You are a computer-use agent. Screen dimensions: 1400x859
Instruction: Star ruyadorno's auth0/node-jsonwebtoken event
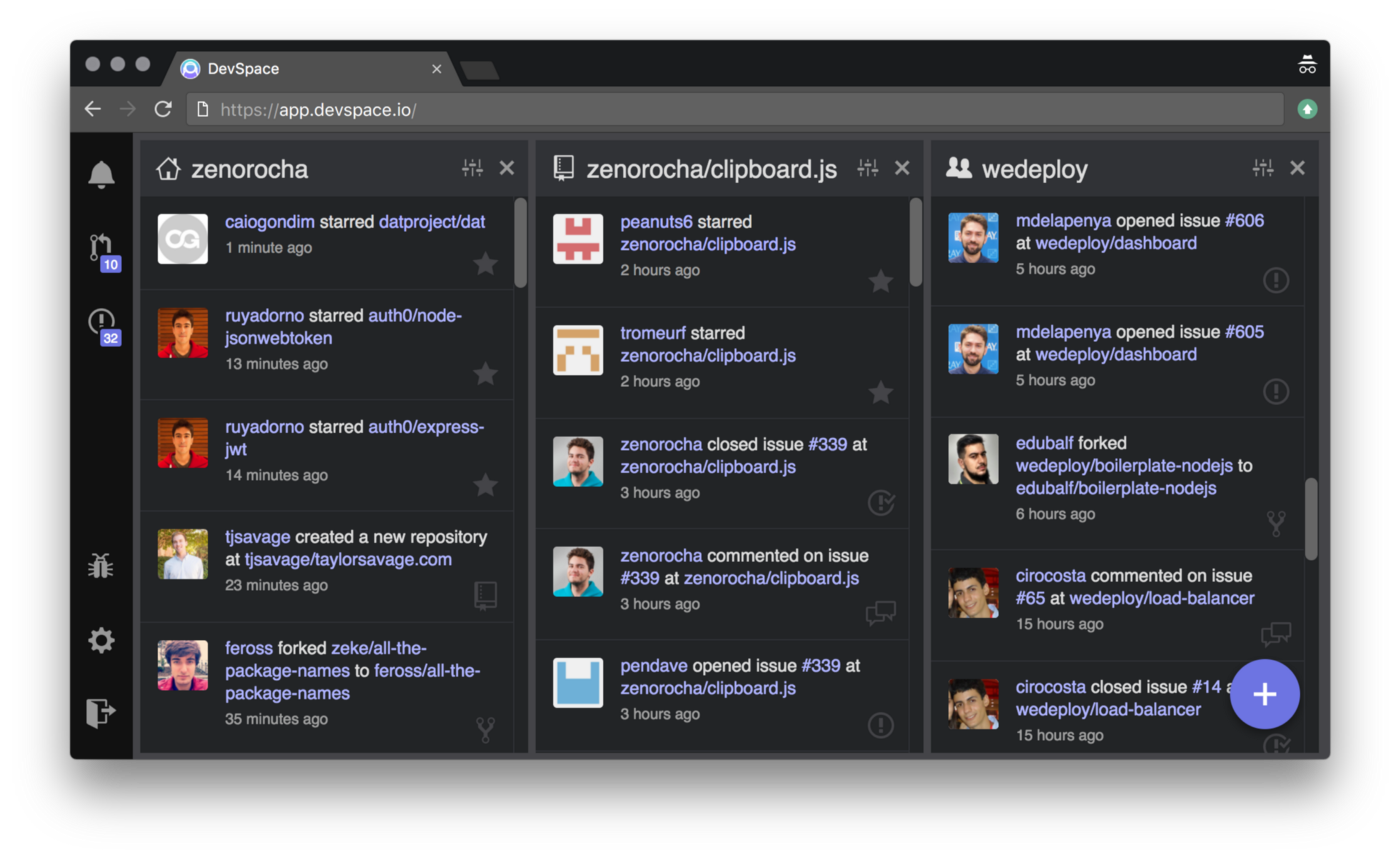tap(486, 374)
